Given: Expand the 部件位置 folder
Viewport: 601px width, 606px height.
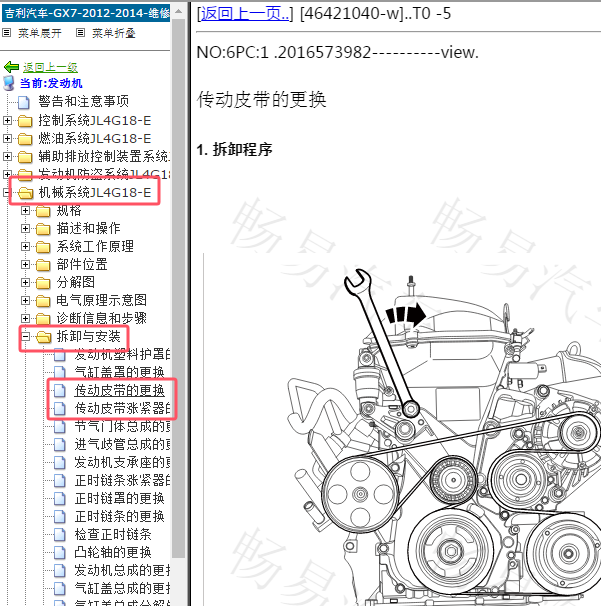Looking at the screenshot, I should [x=26, y=264].
